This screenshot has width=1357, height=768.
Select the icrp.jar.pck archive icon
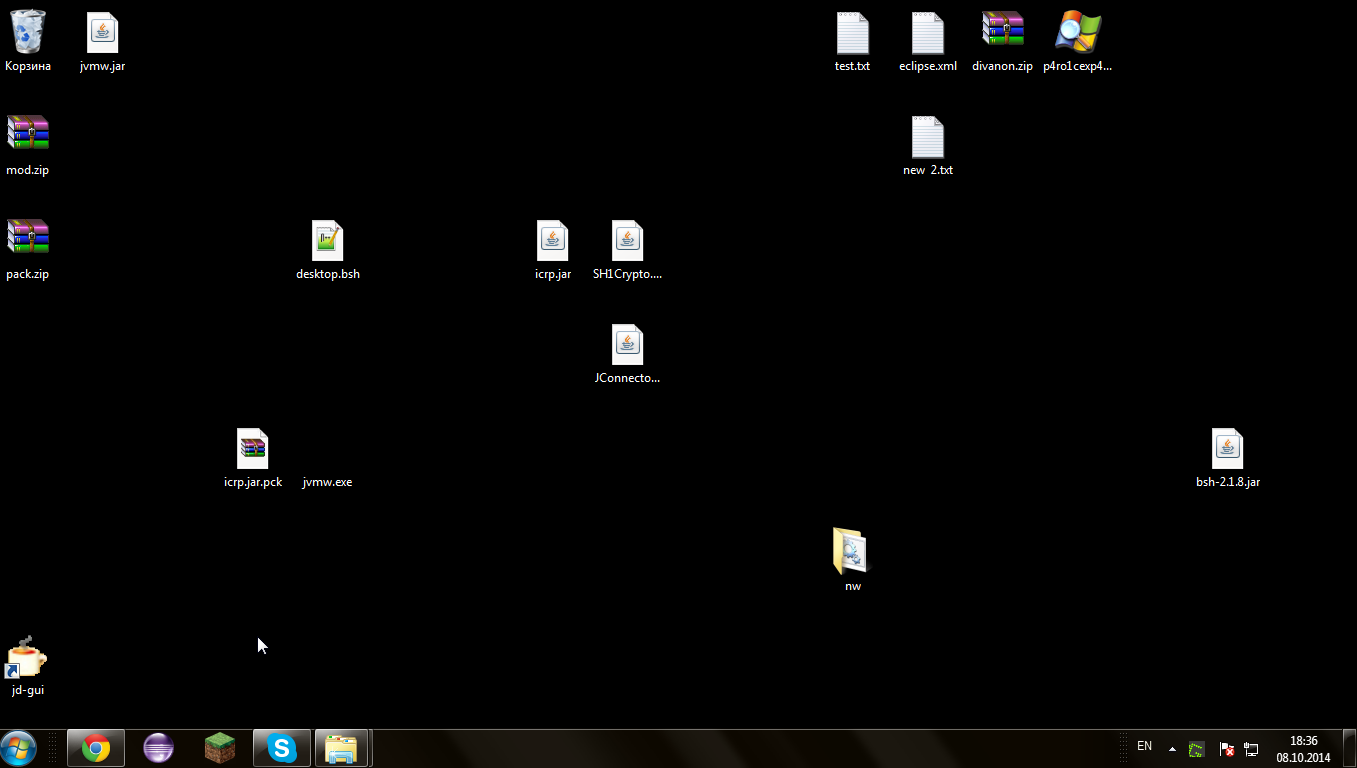[252, 449]
